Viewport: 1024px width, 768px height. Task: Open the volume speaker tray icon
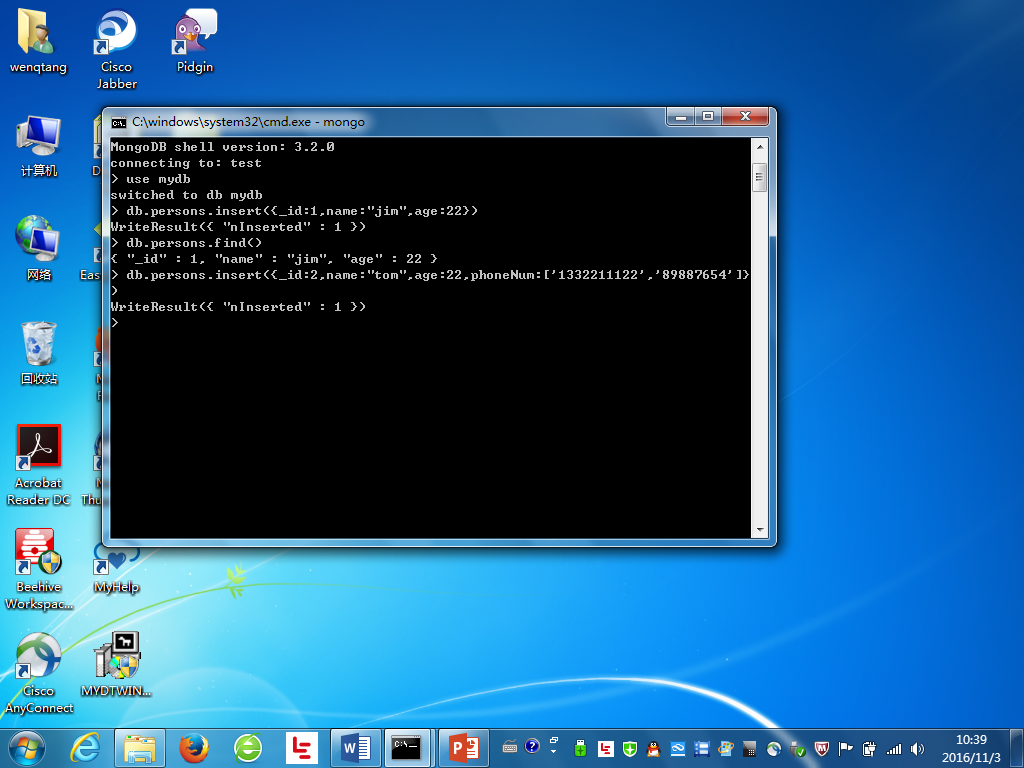918,748
